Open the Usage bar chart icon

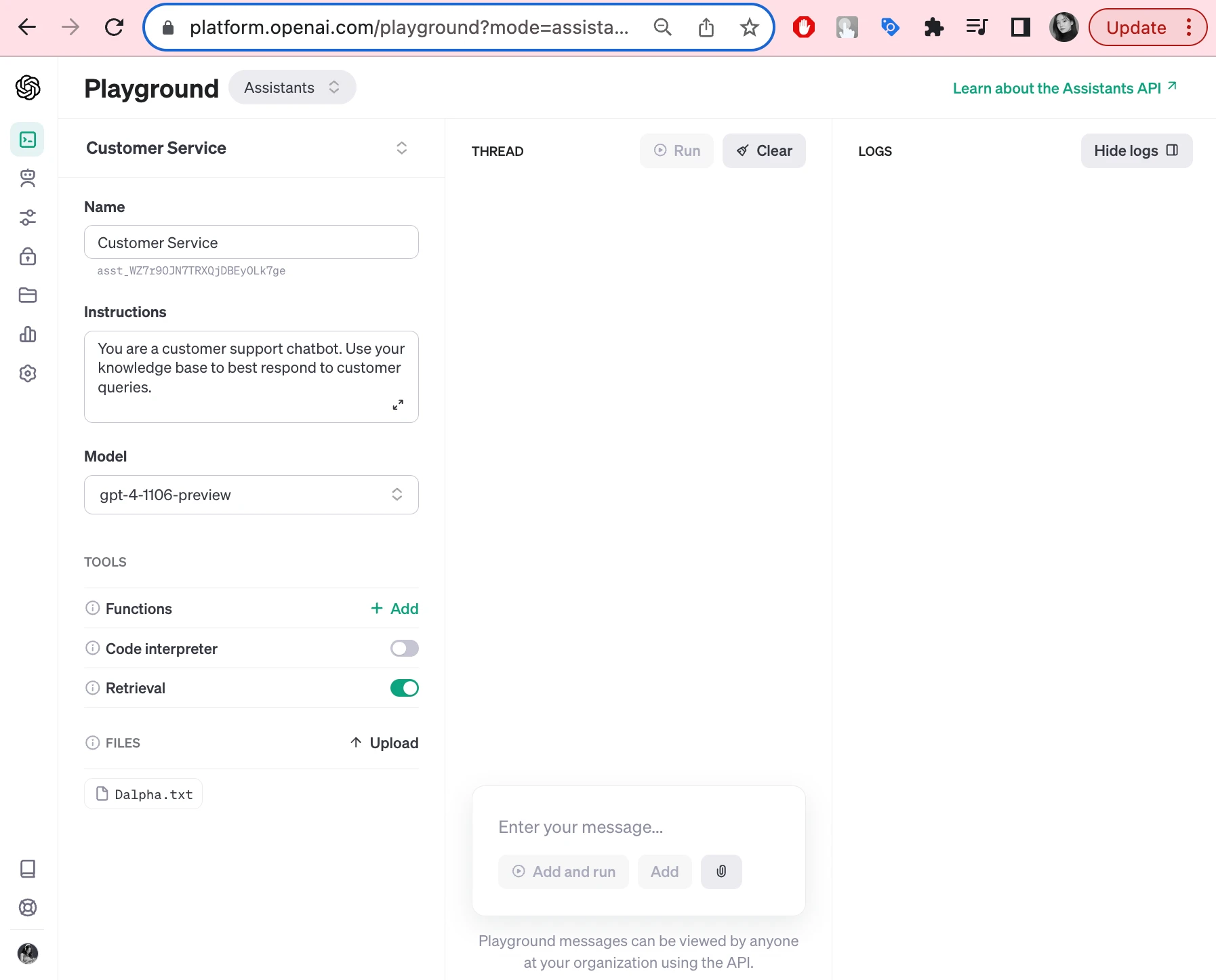click(x=28, y=334)
